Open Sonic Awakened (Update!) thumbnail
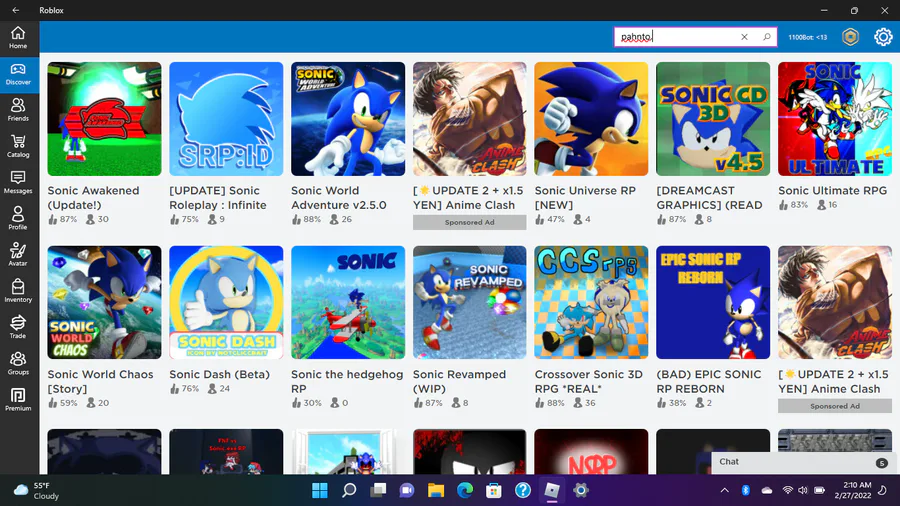This screenshot has height=506, width=900. (104, 119)
